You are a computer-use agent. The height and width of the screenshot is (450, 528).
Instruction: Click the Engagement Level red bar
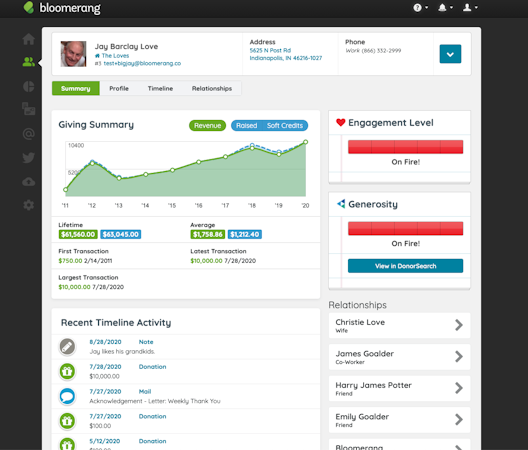(x=405, y=147)
